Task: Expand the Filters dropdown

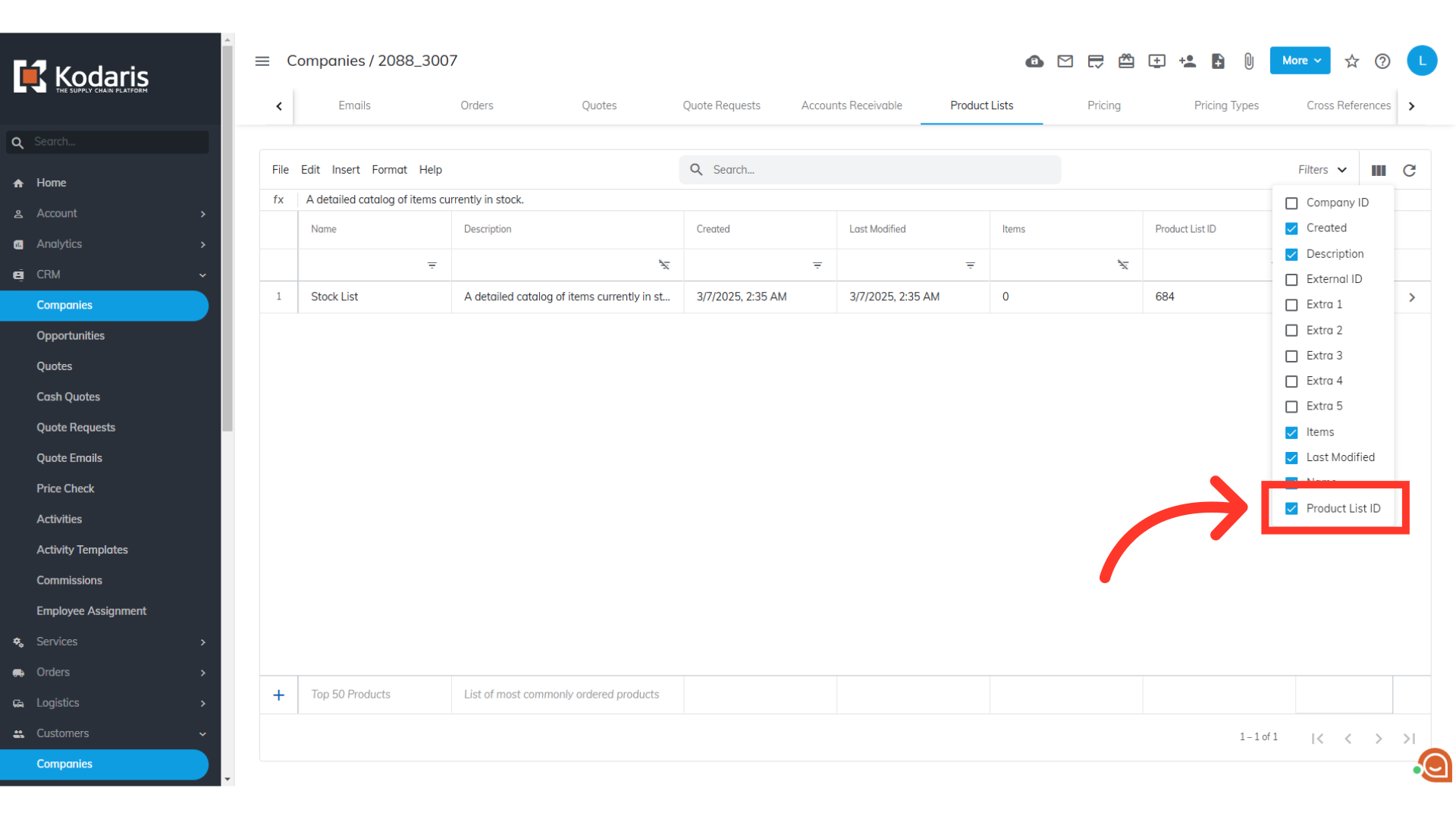Action: 1322,170
